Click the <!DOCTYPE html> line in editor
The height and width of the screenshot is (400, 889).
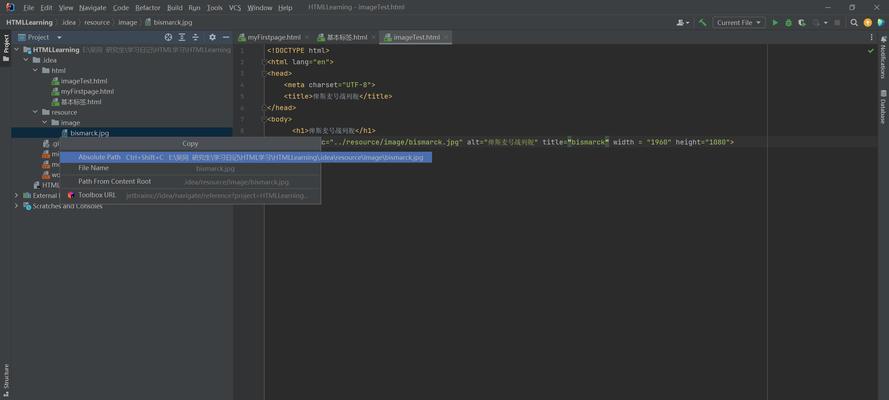[x=298, y=51]
